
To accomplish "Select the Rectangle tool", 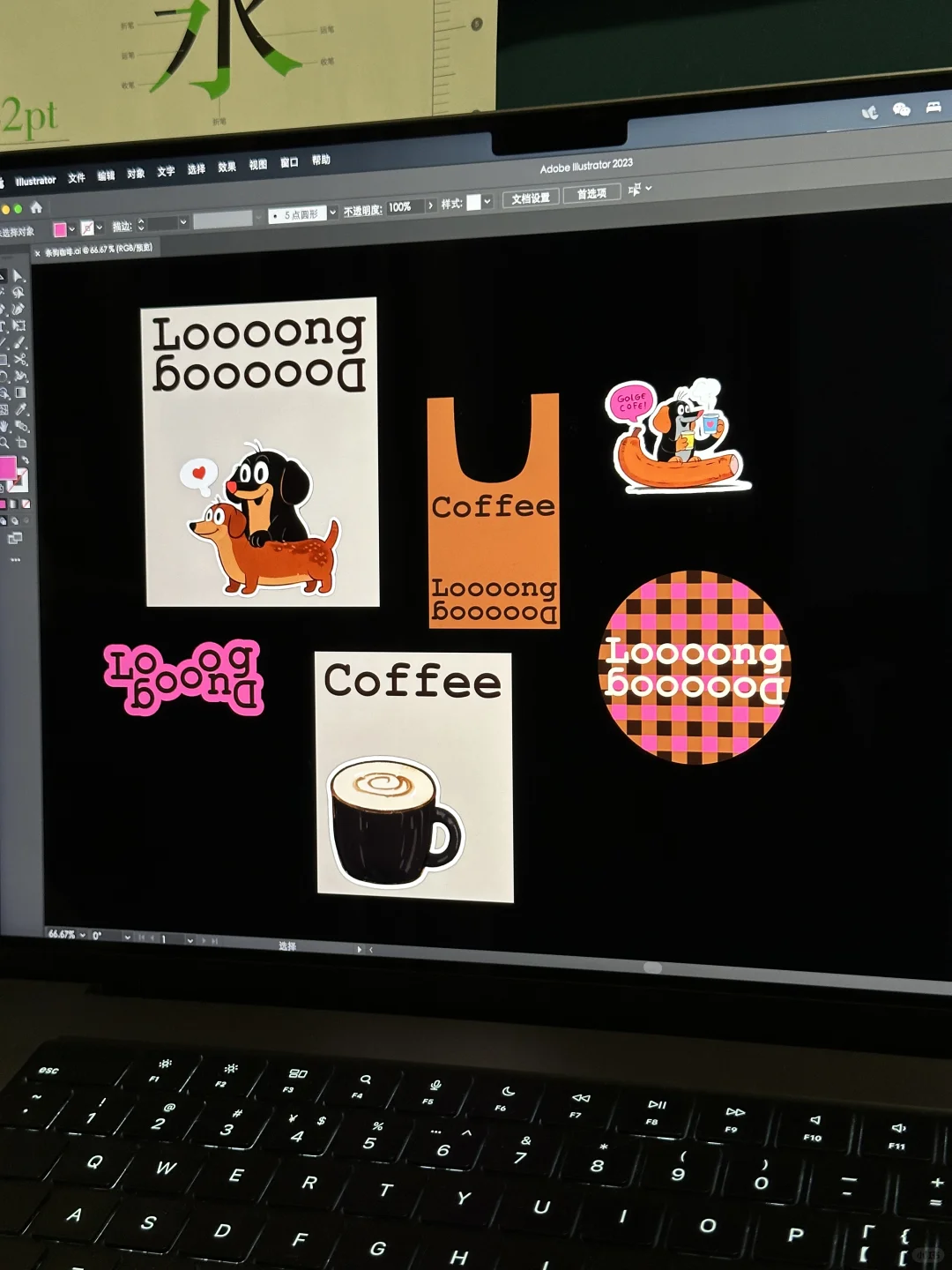I will [3, 360].
